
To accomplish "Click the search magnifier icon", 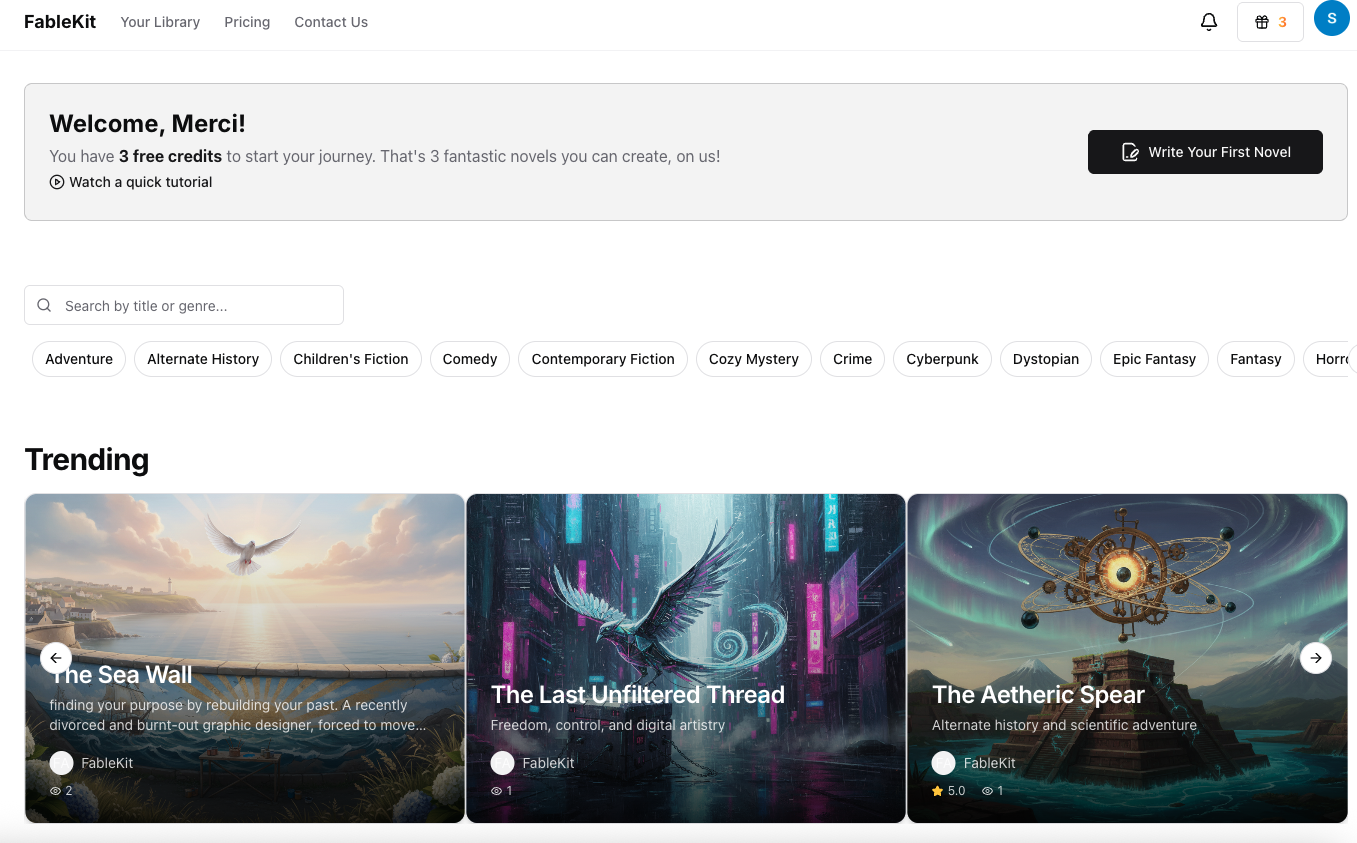I will (x=44, y=304).
